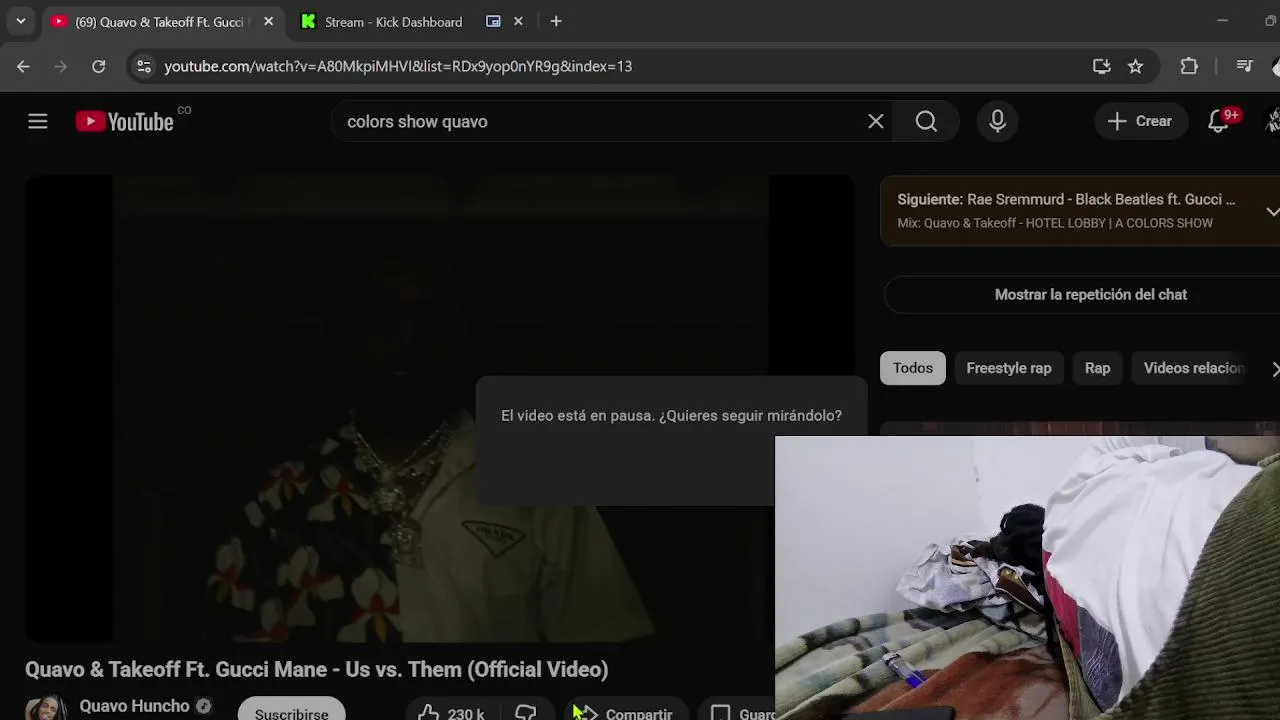Select the Videos relacionados chip
The height and width of the screenshot is (720, 1280).
pyautogui.click(x=1192, y=368)
